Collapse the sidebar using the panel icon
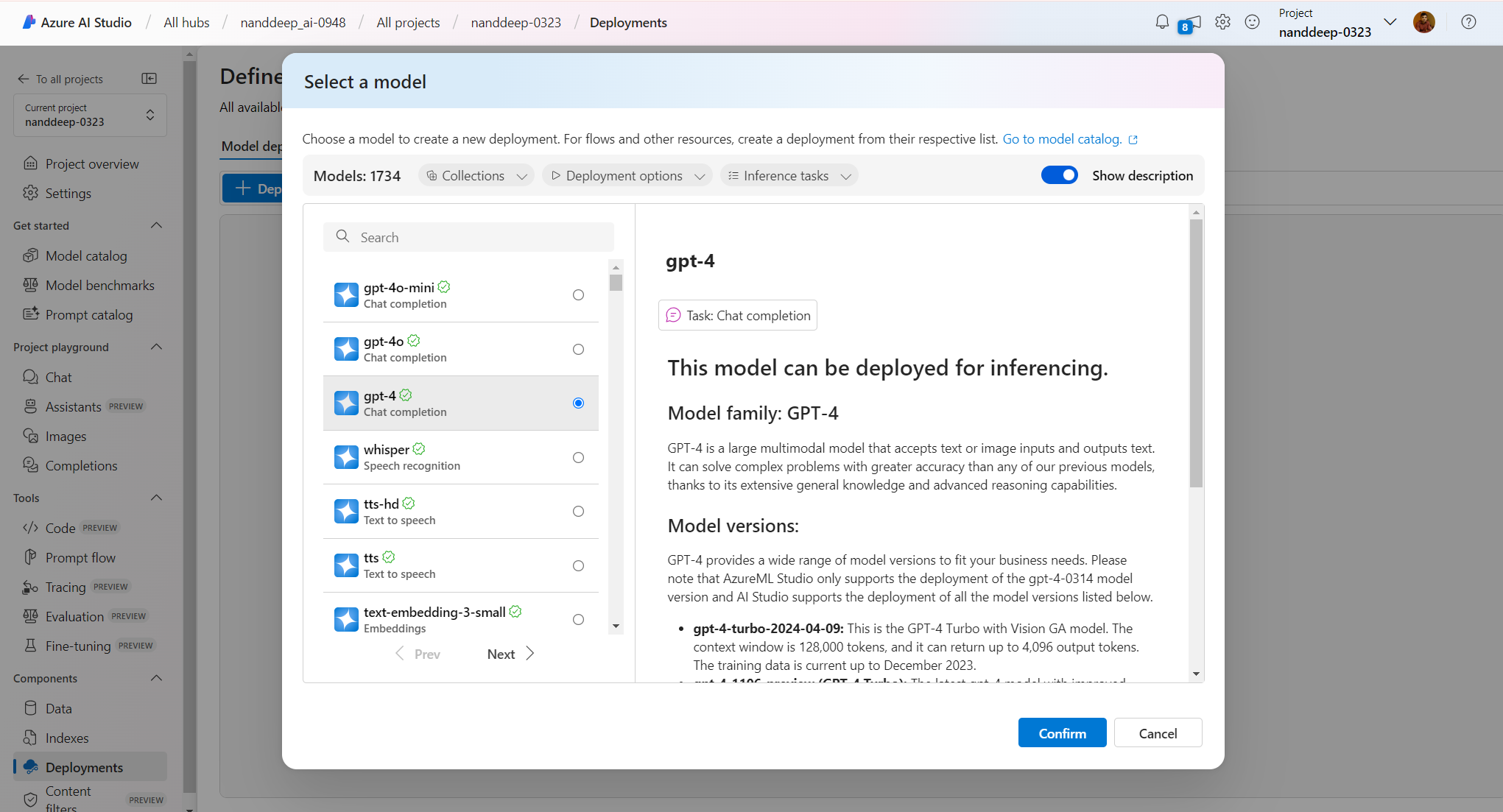This screenshot has height=812, width=1503. 149,79
